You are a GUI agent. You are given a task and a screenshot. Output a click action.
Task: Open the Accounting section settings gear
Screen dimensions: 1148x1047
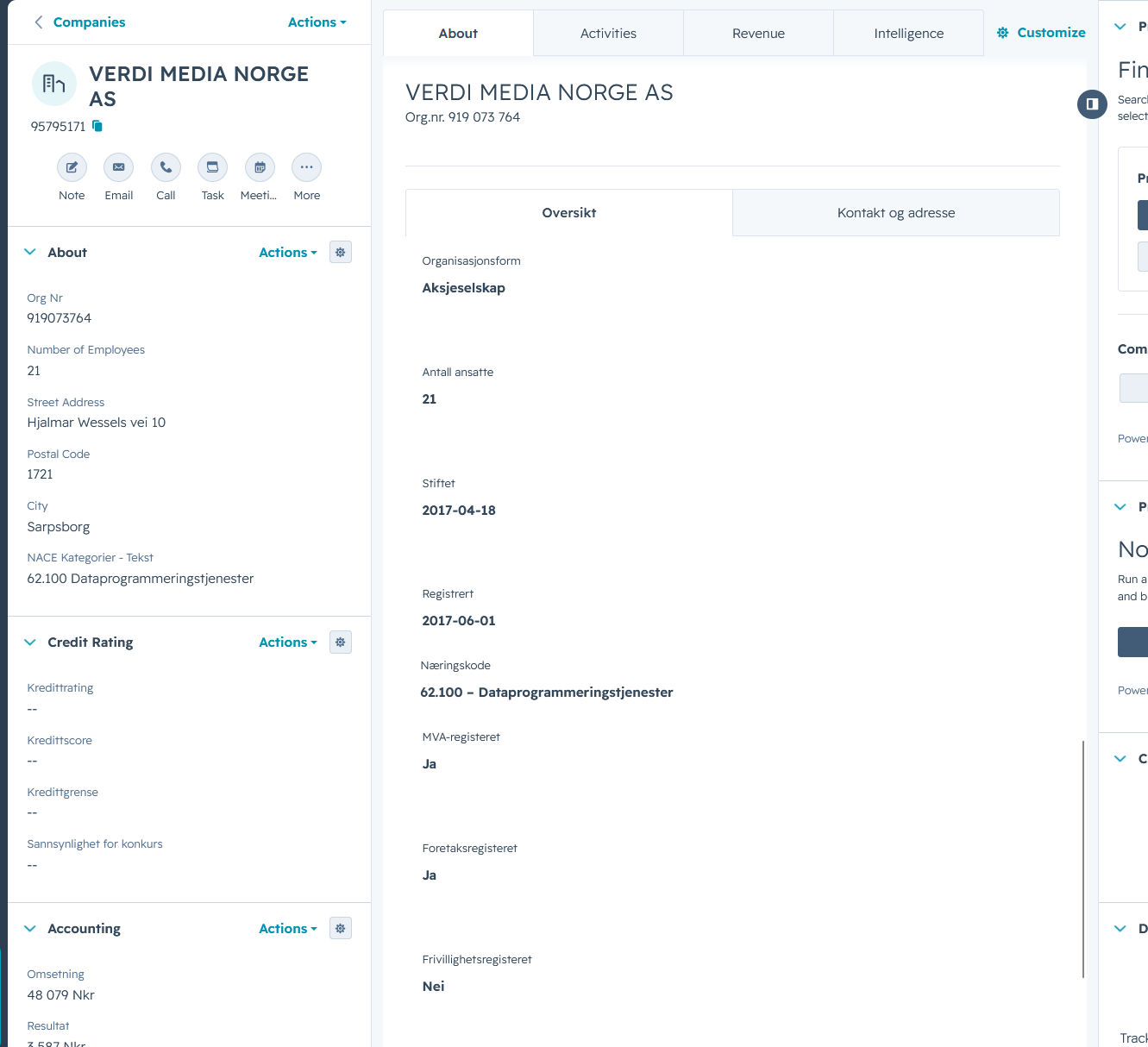pos(341,929)
